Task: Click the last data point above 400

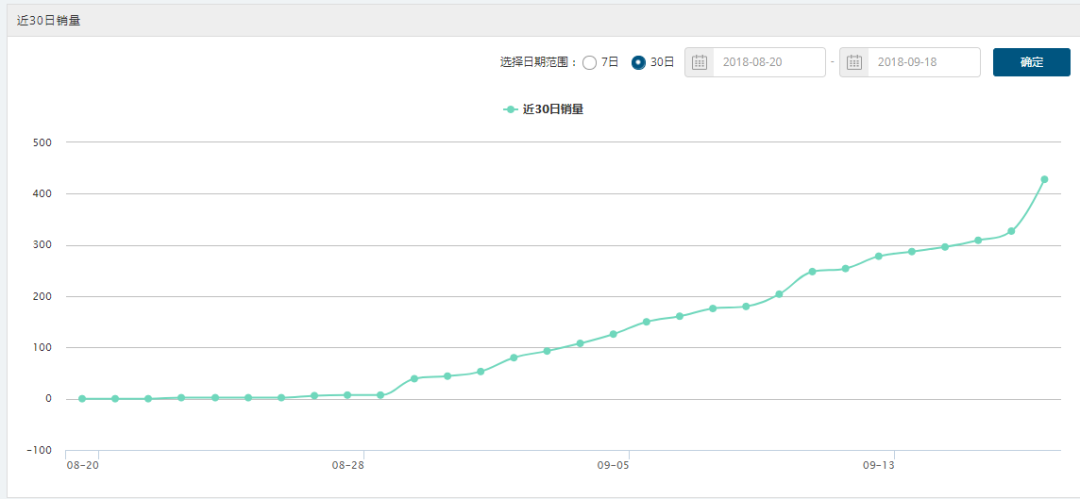Action: (1044, 179)
